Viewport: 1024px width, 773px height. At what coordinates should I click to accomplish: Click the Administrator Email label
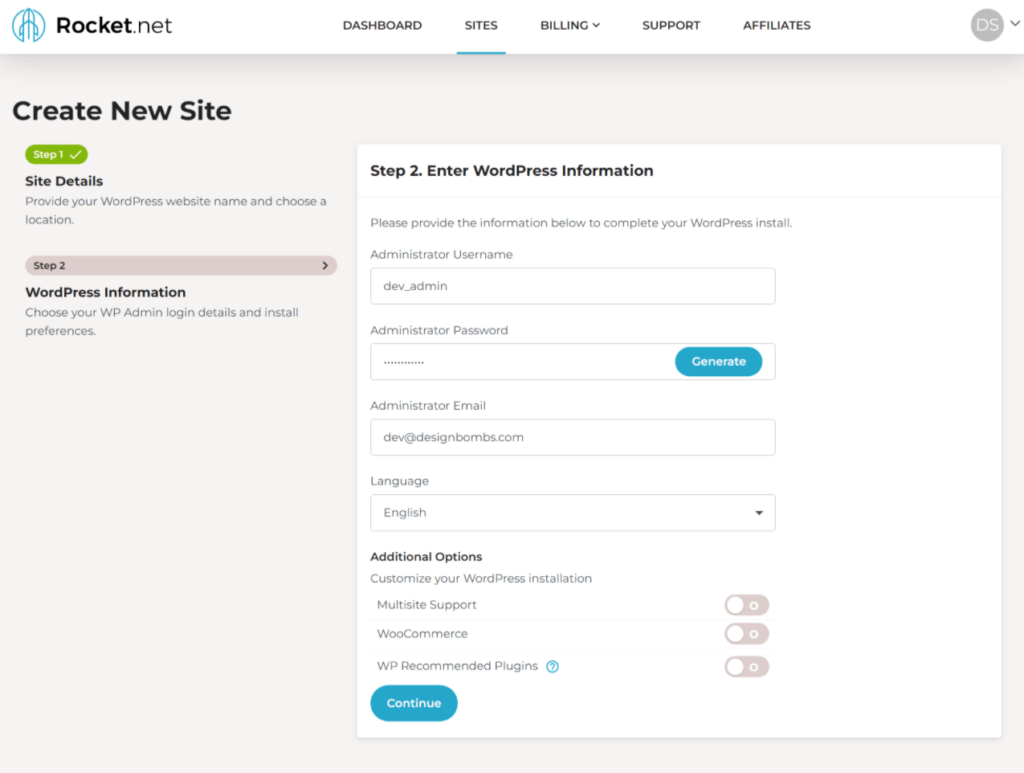(428, 406)
